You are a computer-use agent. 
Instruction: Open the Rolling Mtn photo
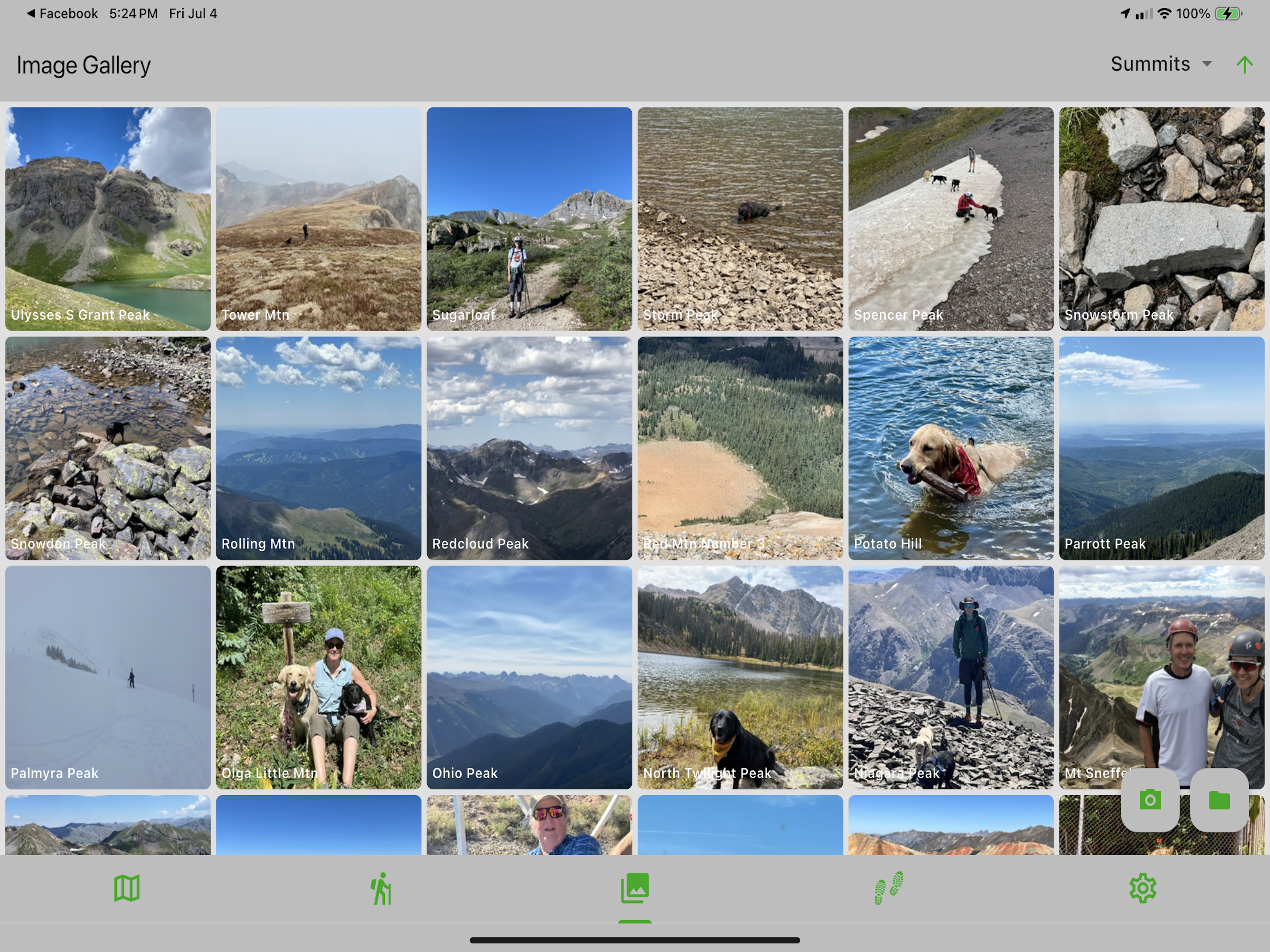pyautogui.click(x=318, y=448)
